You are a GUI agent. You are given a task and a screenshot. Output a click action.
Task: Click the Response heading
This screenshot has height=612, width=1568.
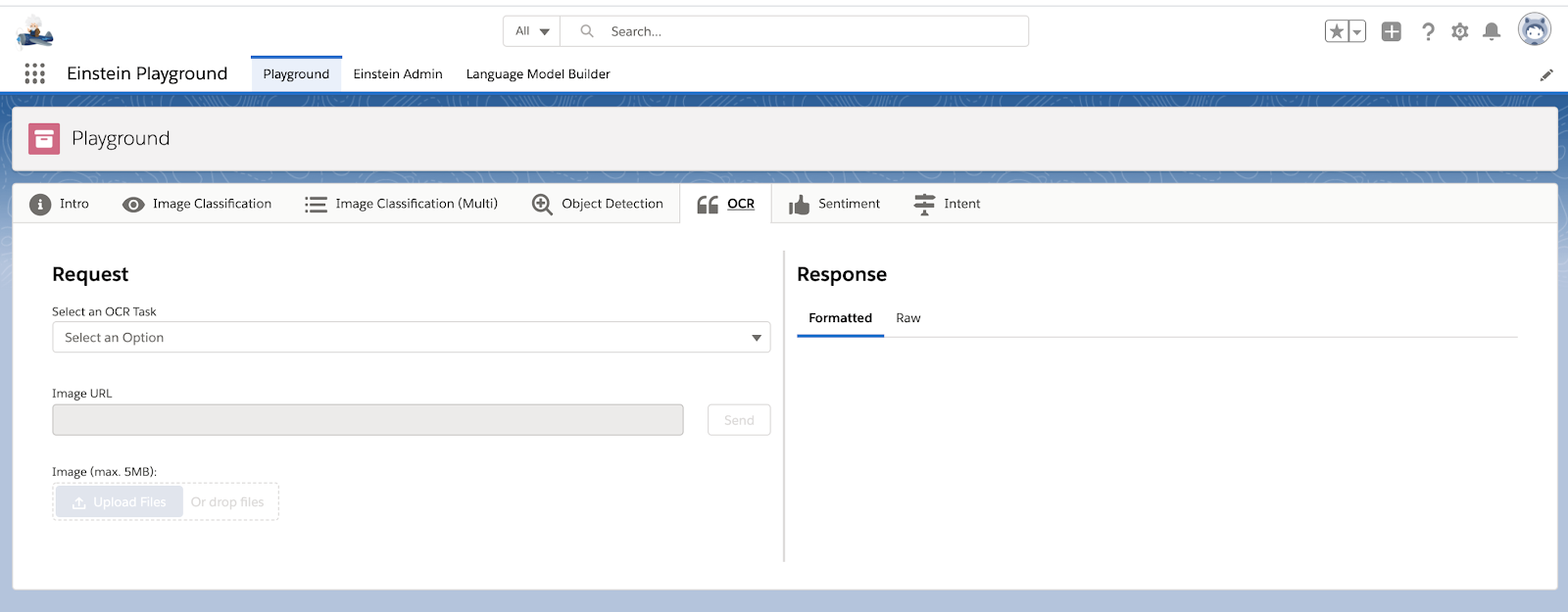(842, 274)
